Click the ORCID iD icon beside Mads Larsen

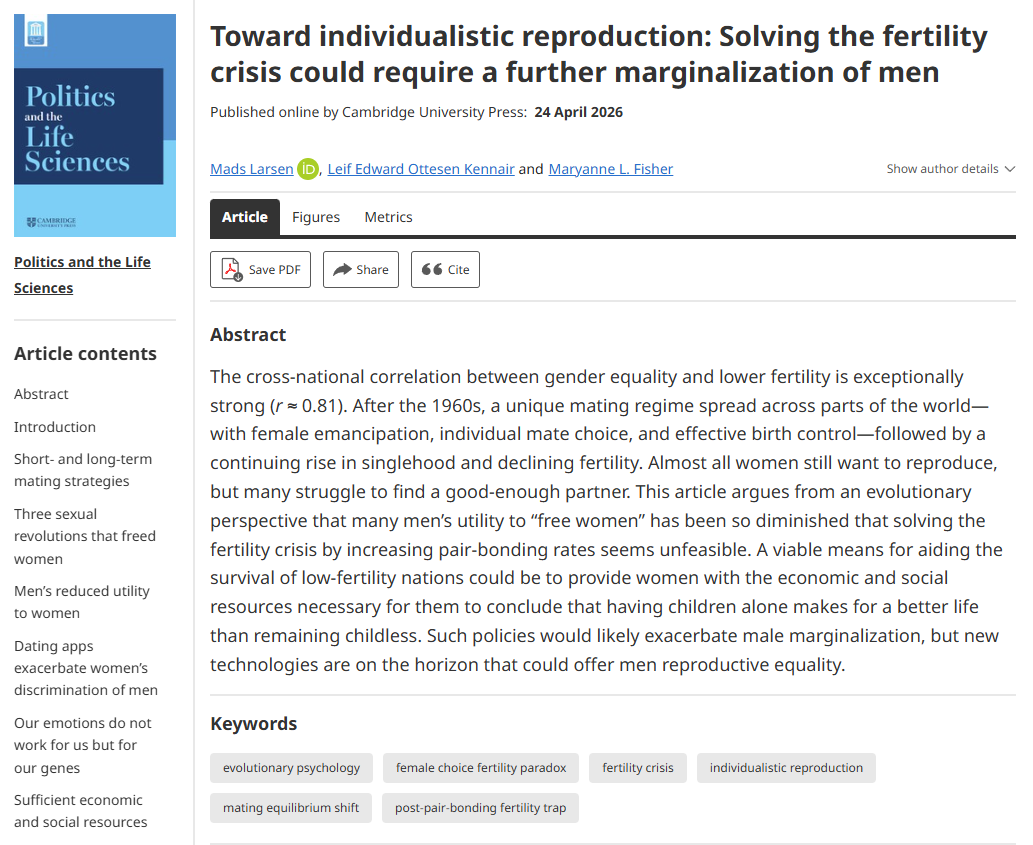point(308,169)
